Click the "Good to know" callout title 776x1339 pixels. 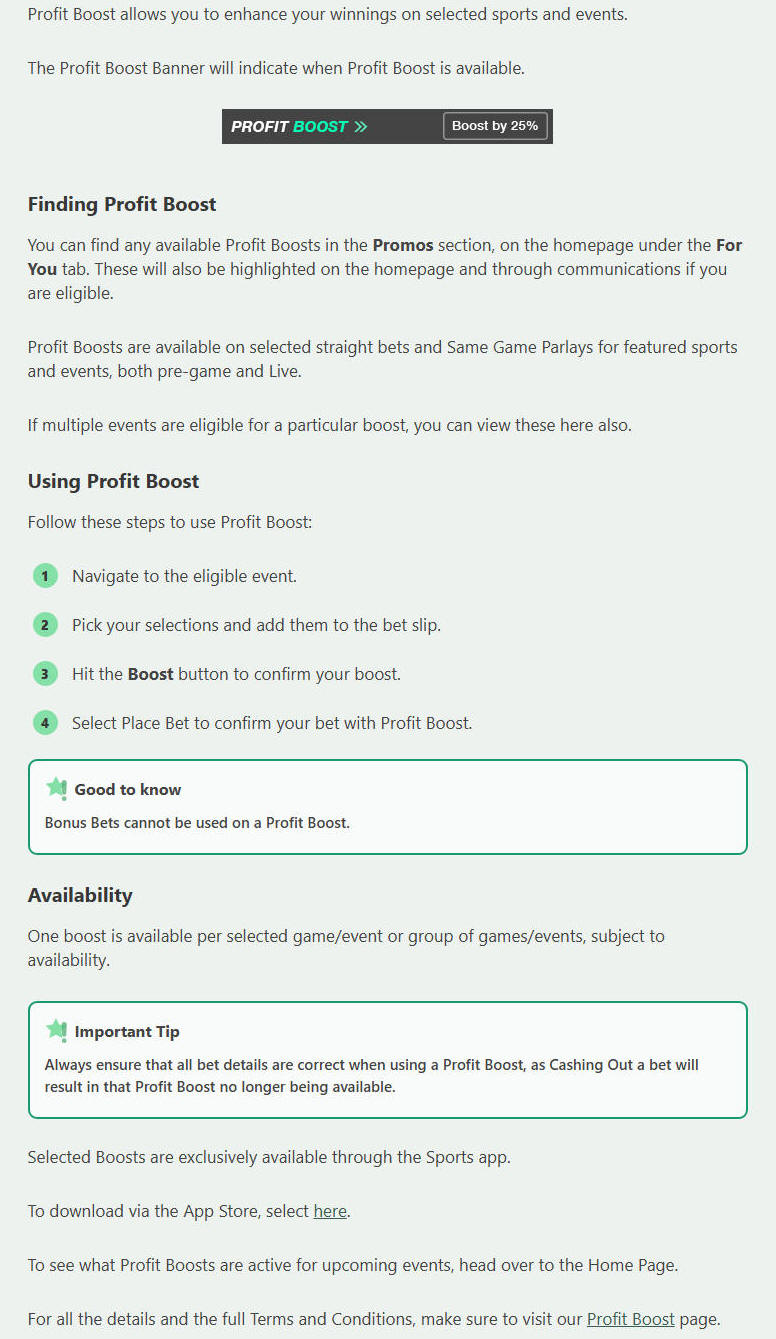coord(128,789)
